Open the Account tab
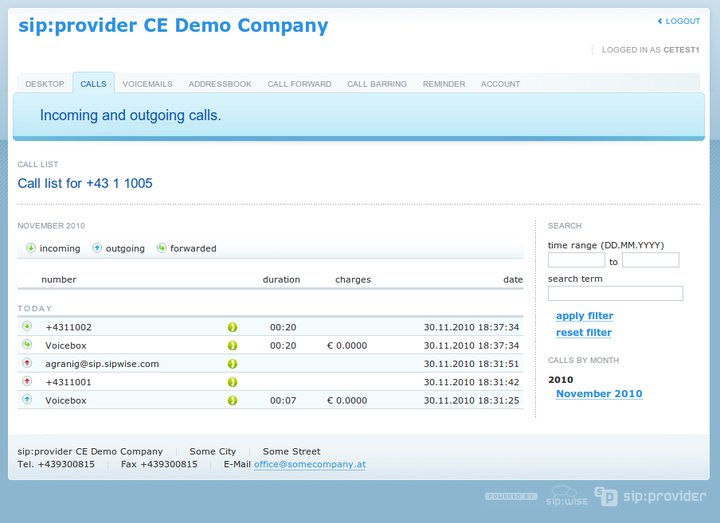Screen dimensions: 720x523 [500, 84]
